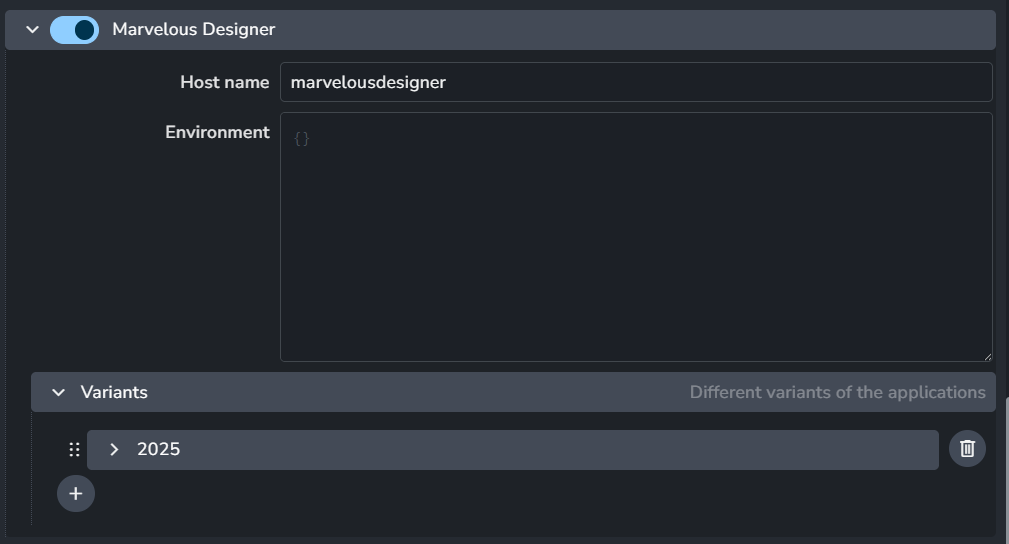Toggle the Marvelous Designer enabled switch

(x=75, y=30)
